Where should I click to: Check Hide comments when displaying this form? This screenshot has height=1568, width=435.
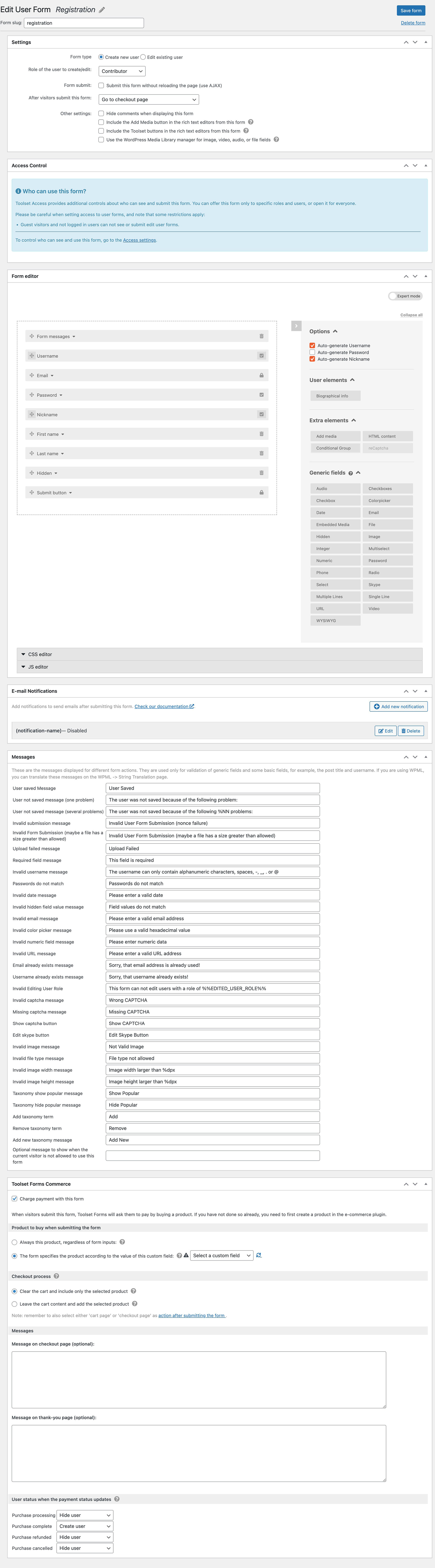101,113
